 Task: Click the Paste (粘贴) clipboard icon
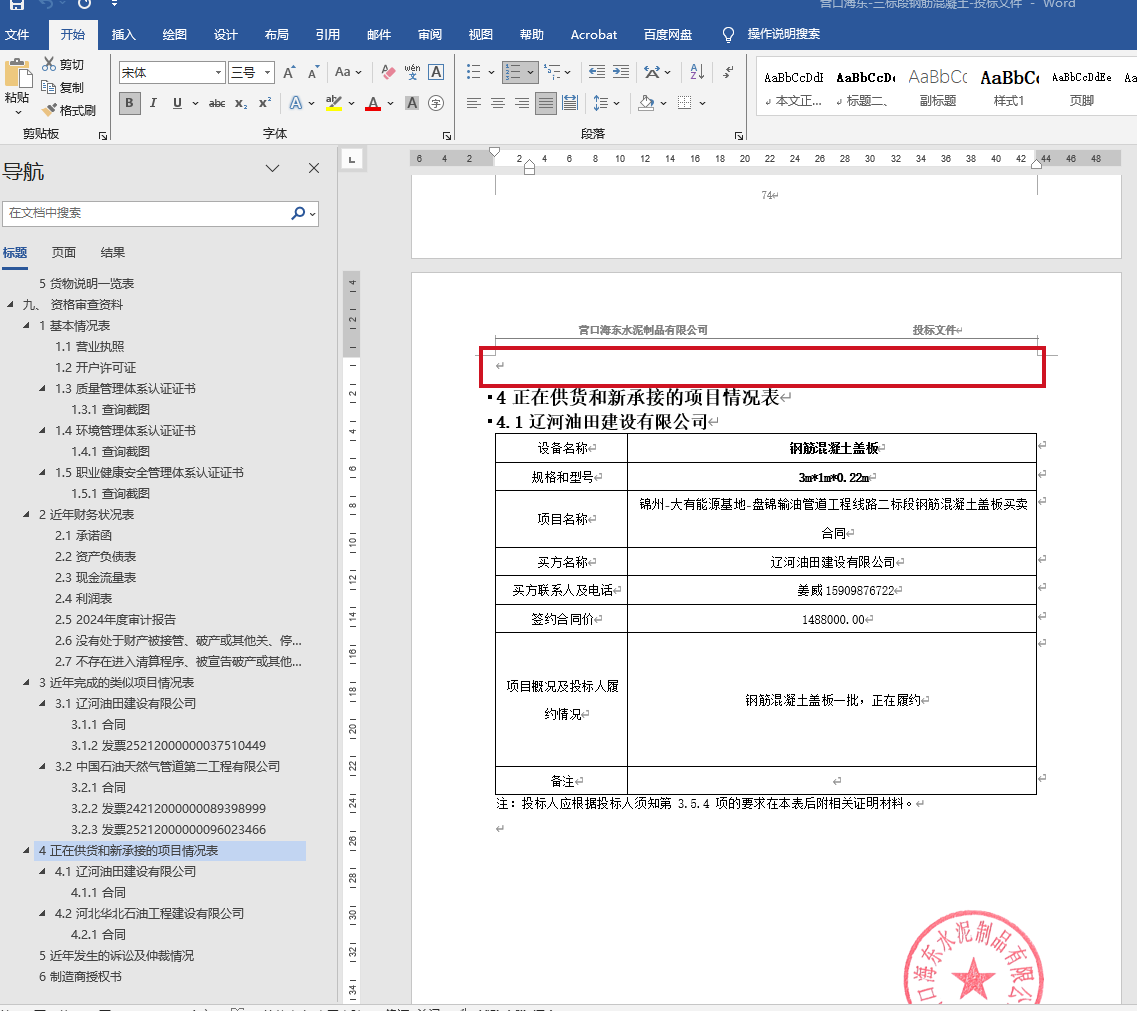tap(17, 73)
